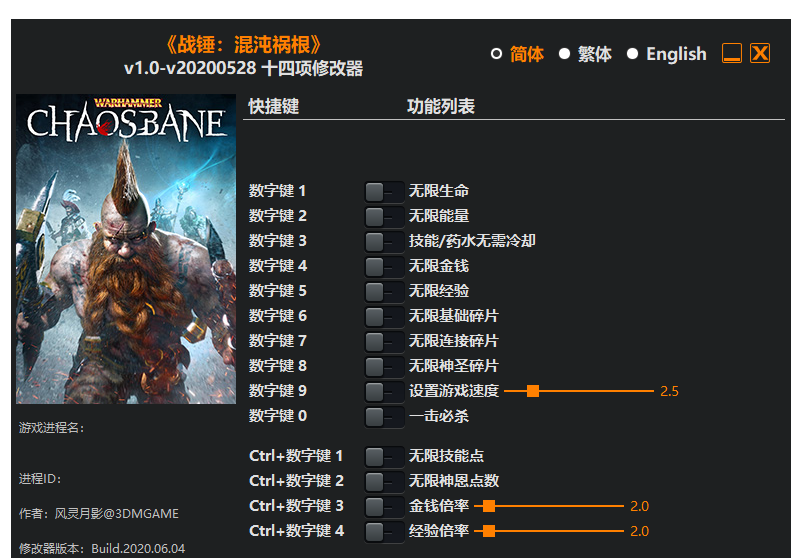Toggle 技能/药水无需冷却 switch
The height and width of the screenshot is (558, 801).
coord(384,242)
